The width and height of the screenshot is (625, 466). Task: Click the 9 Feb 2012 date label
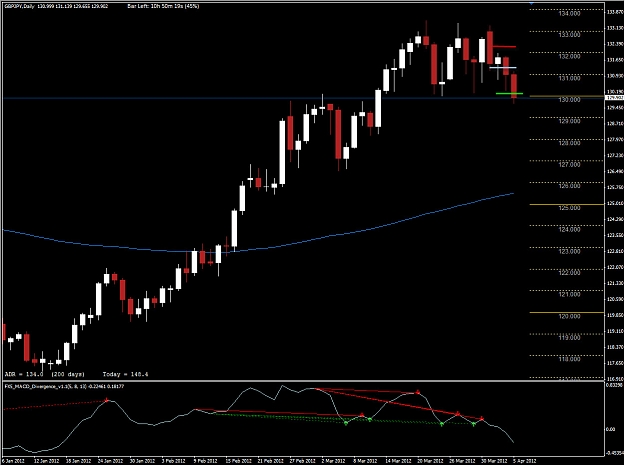tap(205, 461)
